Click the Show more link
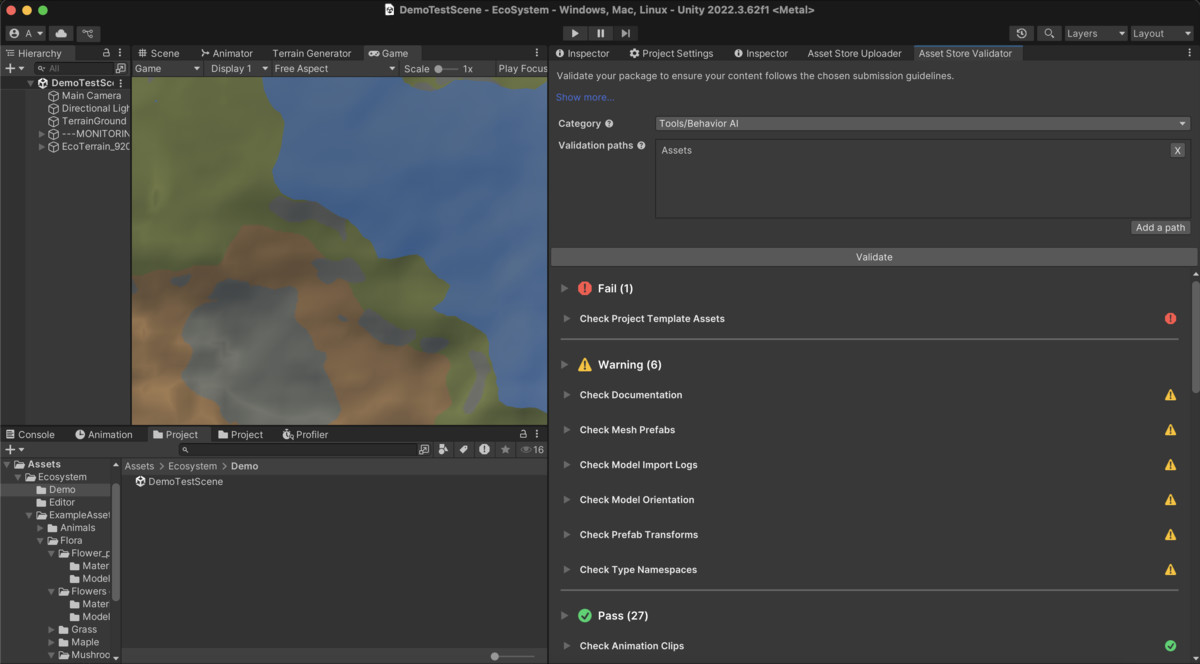This screenshot has width=1200, height=664. click(x=585, y=97)
